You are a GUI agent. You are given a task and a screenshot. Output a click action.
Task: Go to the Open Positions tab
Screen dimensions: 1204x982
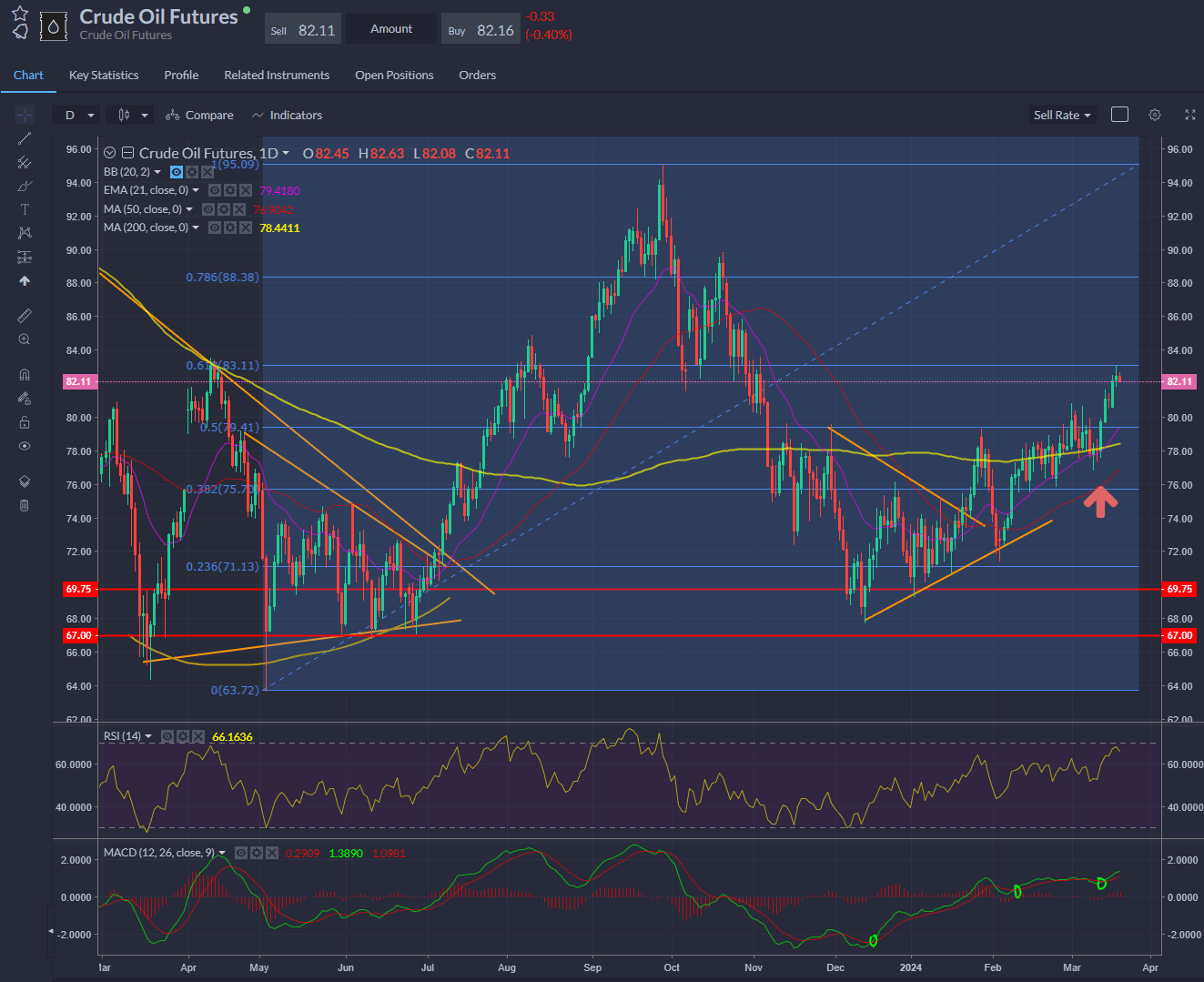[394, 75]
